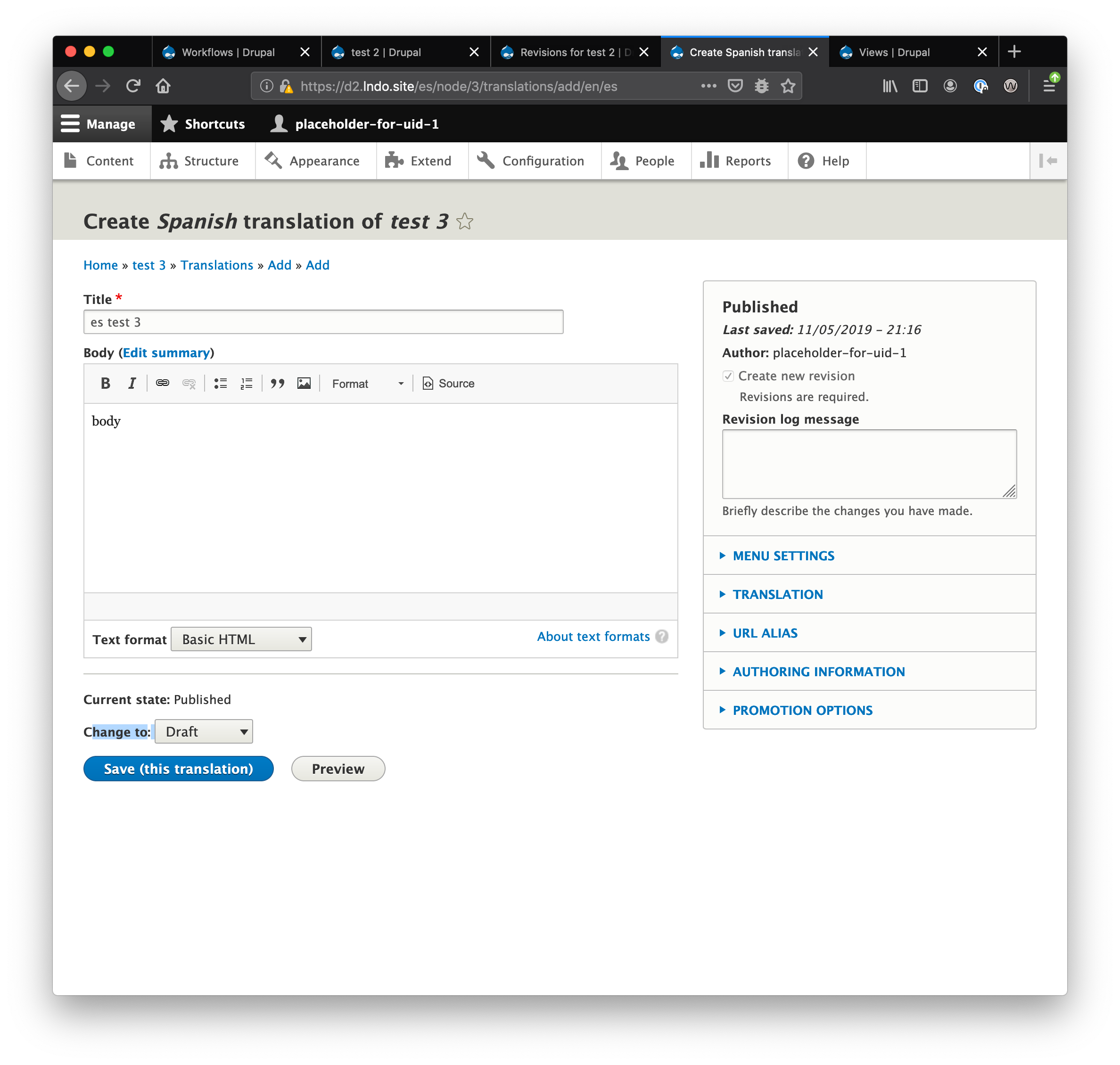Click Save (this translation) button
Image resolution: width=1120 pixels, height=1065 pixels.
(x=178, y=769)
